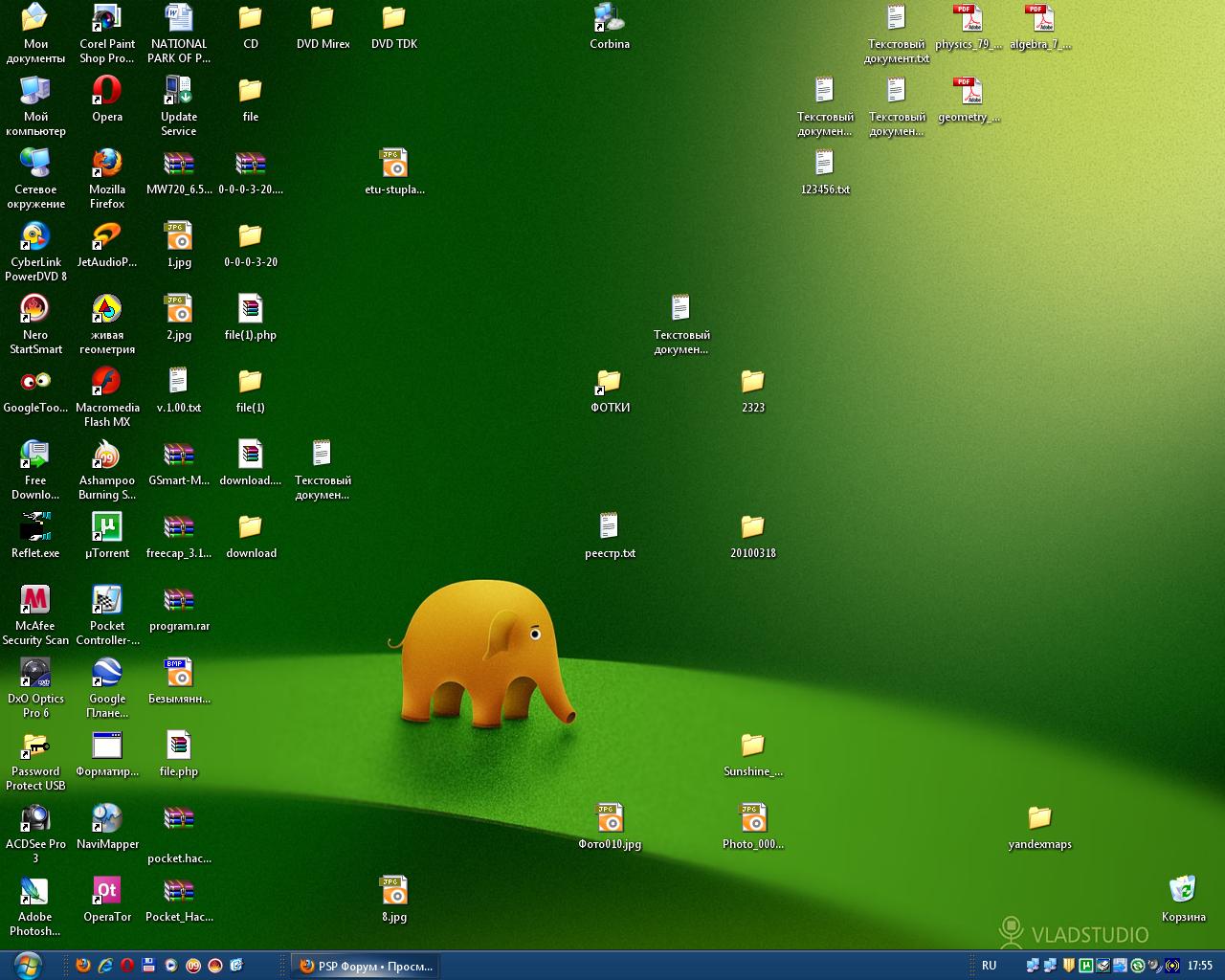Open the Windows Start menu
The image size is (1225, 980).
[27, 965]
